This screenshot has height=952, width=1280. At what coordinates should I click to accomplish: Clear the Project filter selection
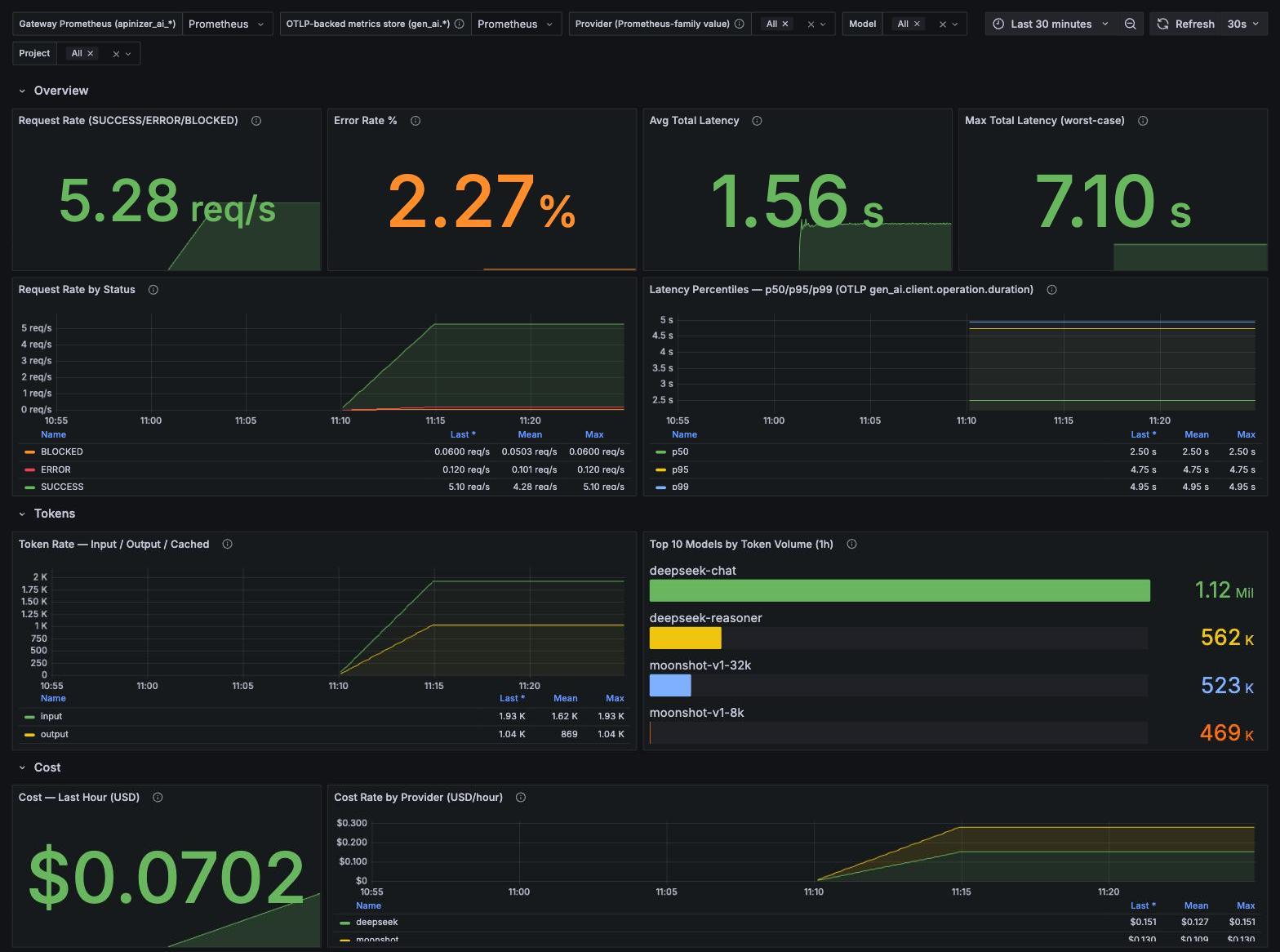point(116,54)
